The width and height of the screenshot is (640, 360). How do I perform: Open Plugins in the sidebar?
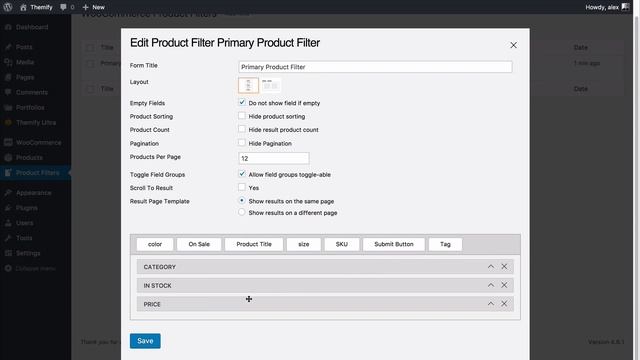coord(27,208)
